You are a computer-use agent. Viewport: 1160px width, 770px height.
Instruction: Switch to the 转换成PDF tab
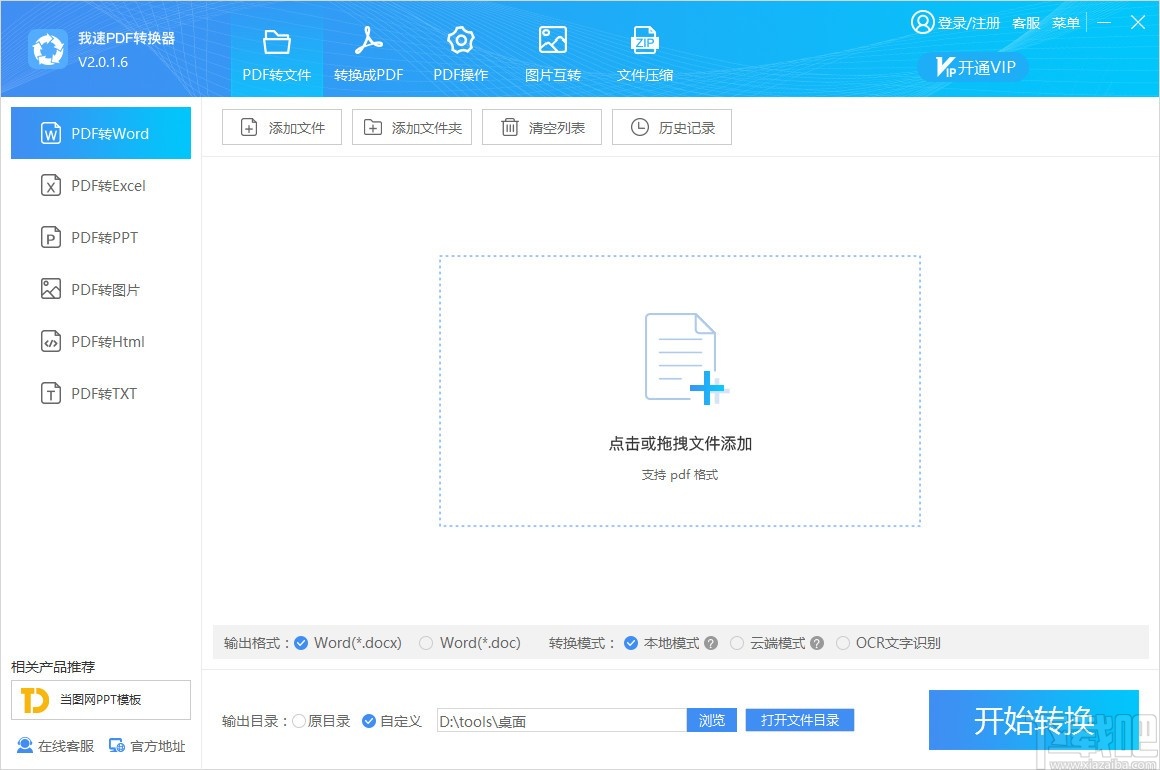coord(368,52)
